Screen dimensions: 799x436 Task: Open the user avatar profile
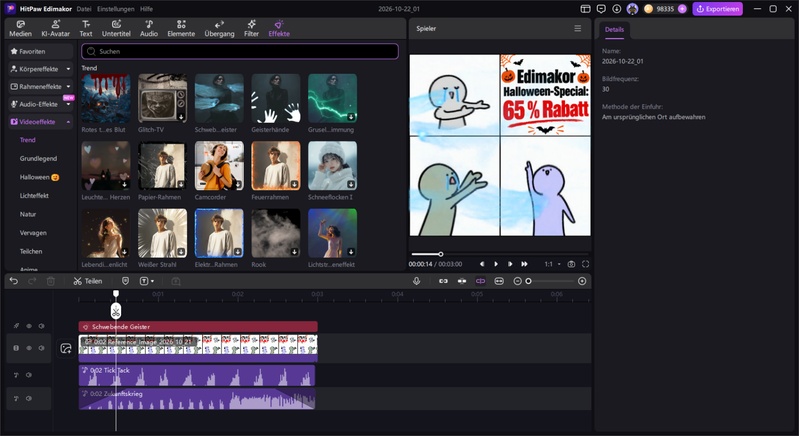click(632, 9)
